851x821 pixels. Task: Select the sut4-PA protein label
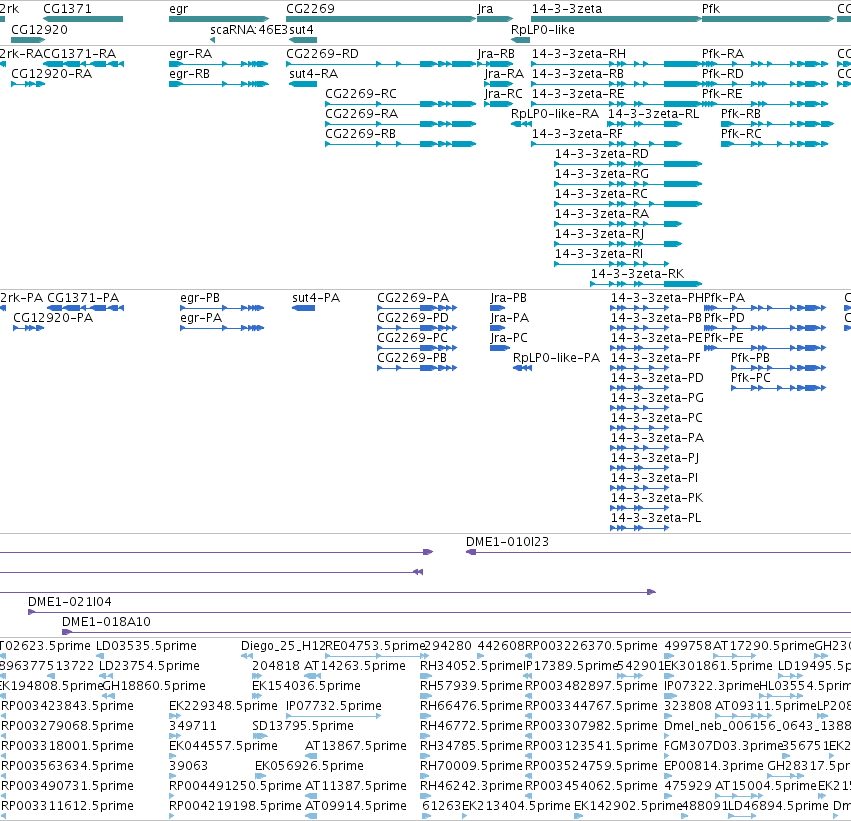pos(316,297)
